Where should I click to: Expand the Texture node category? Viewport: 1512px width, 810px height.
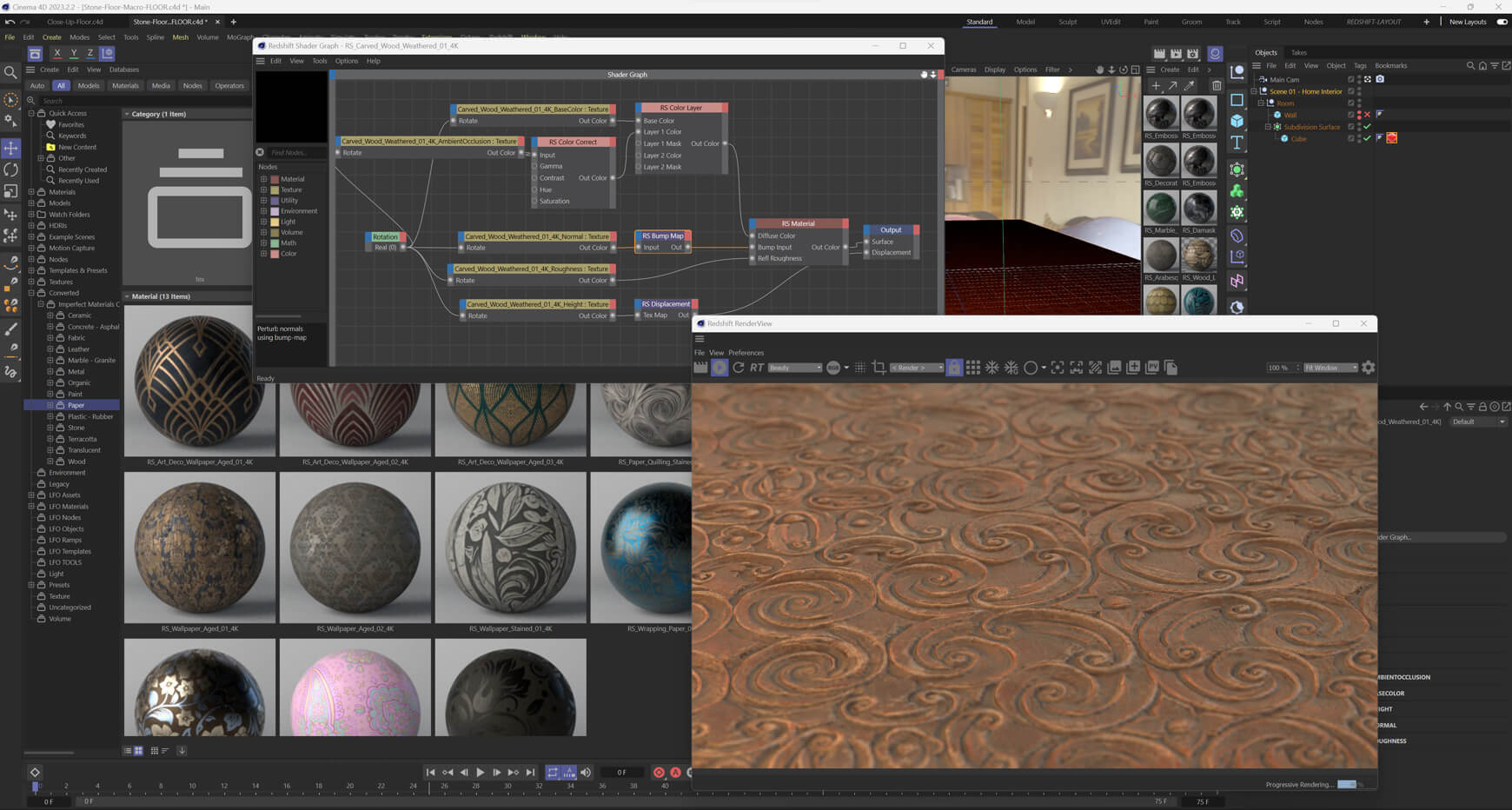(x=263, y=189)
